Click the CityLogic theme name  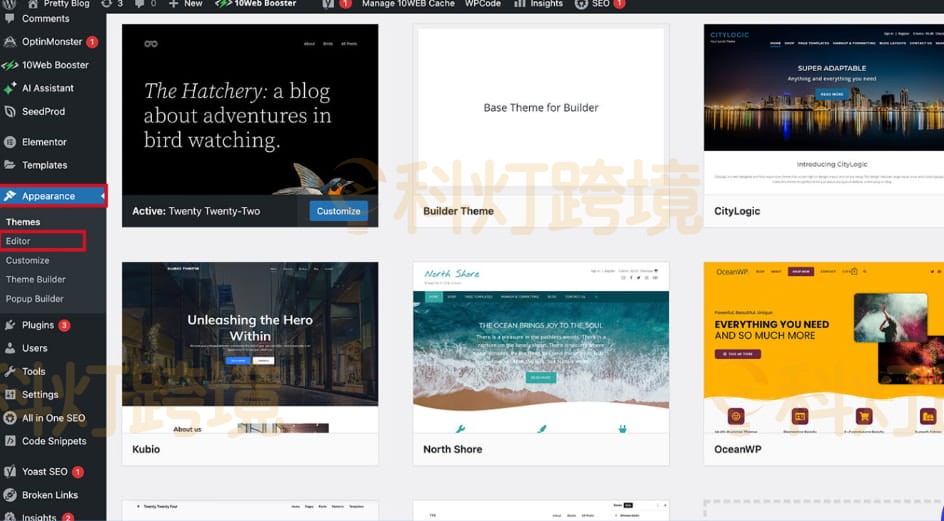(x=737, y=211)
